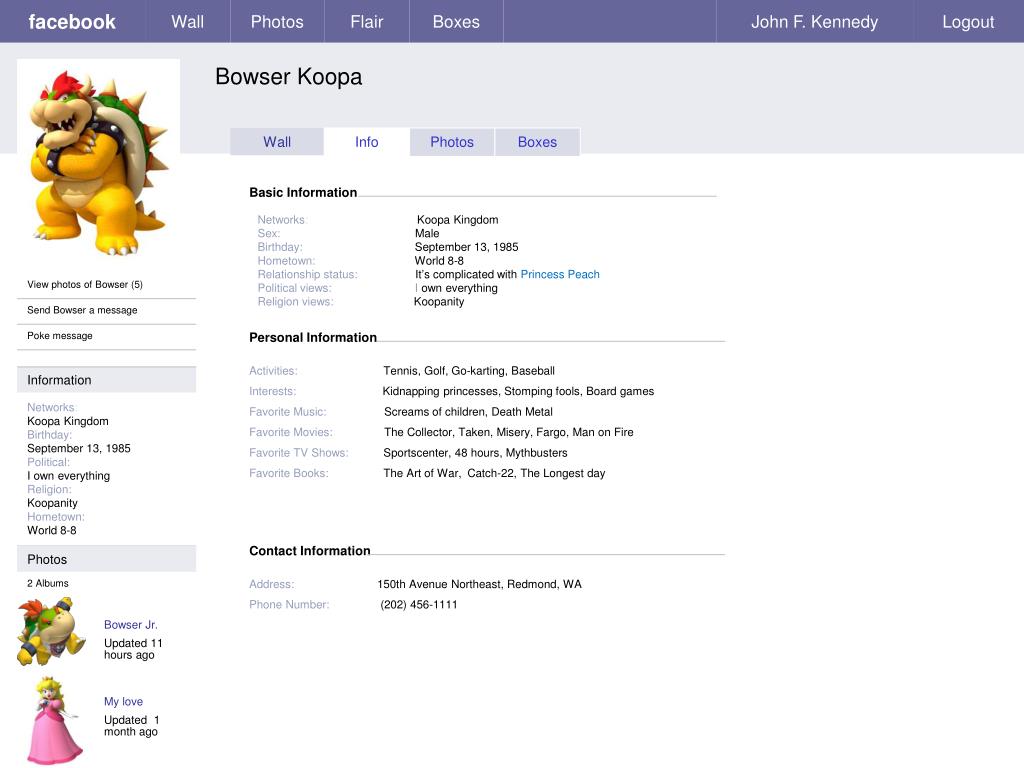Screen dimensions: 1024x768
Task: Click sidebar birthday September 13, 1985
Action: click(79, 448)
